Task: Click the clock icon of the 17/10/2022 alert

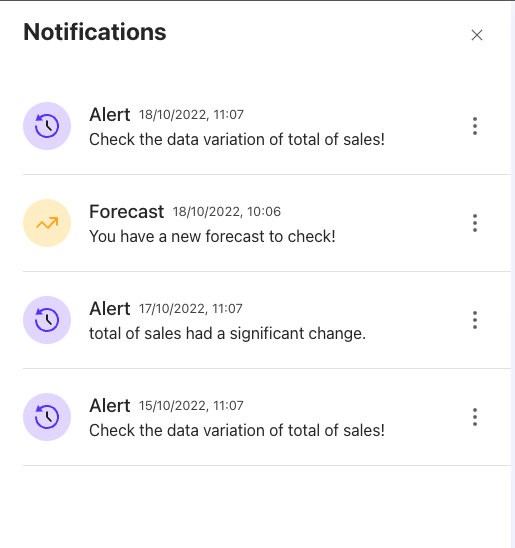Action: [x=47, y=320]
